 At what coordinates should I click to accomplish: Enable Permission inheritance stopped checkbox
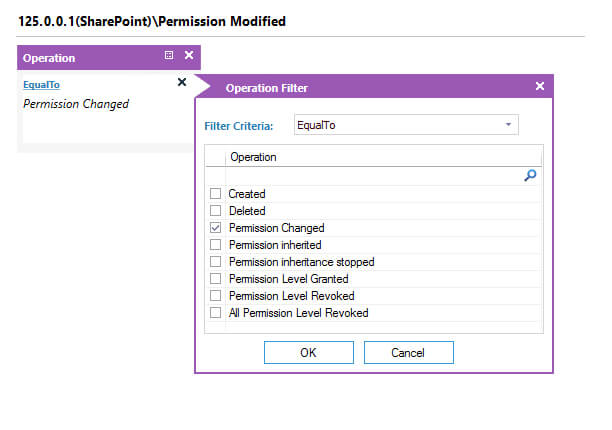point(215,262)
